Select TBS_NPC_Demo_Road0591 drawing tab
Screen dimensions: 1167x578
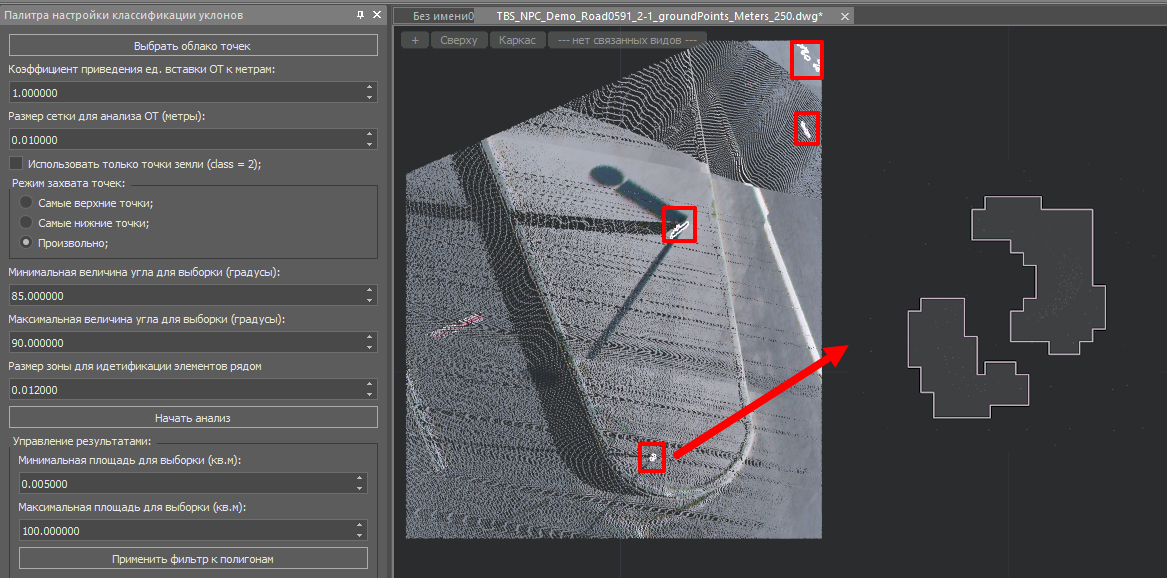coord(659,16)
